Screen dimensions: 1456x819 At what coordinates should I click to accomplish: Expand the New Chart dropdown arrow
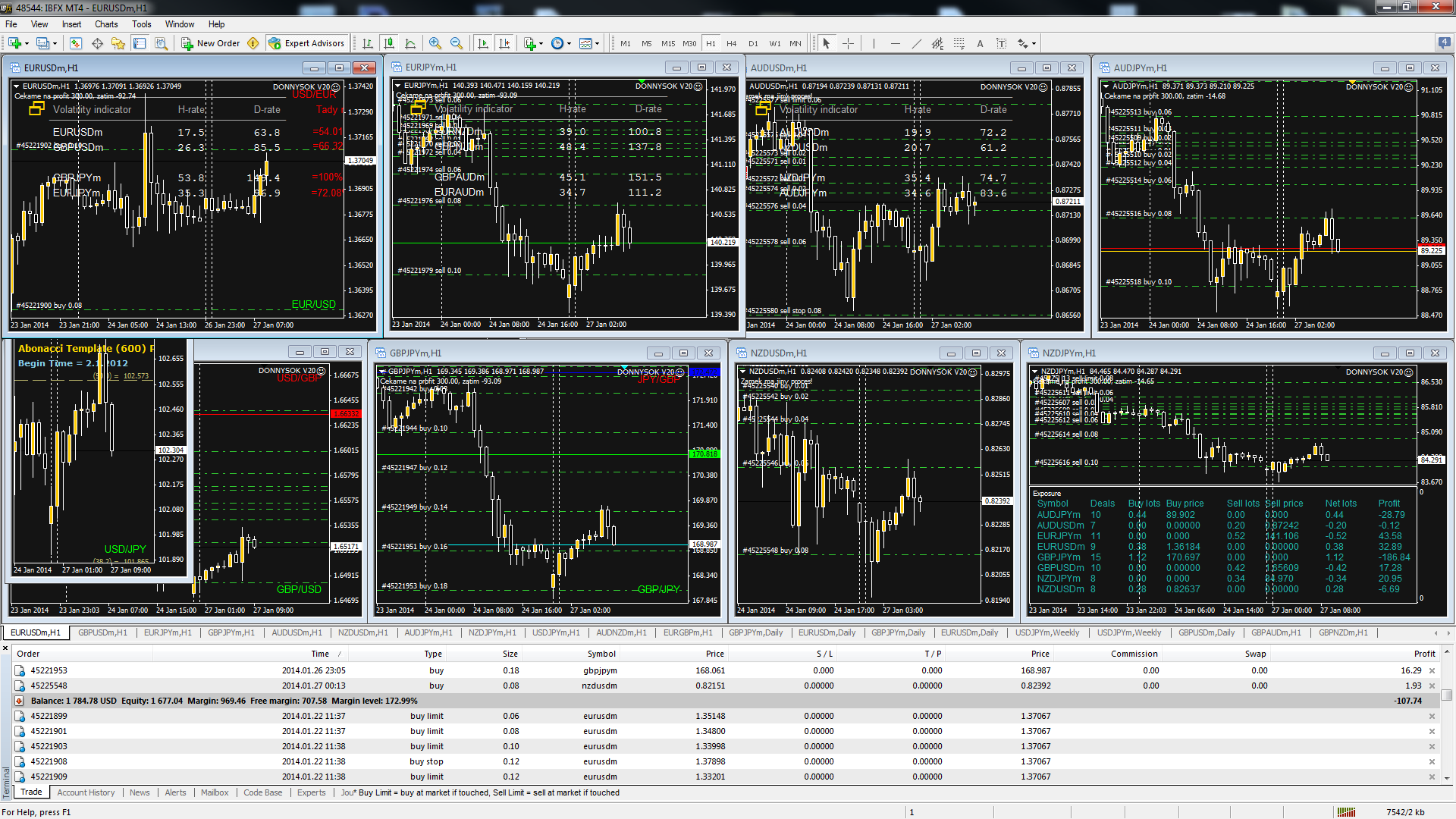tap(27, 43)
